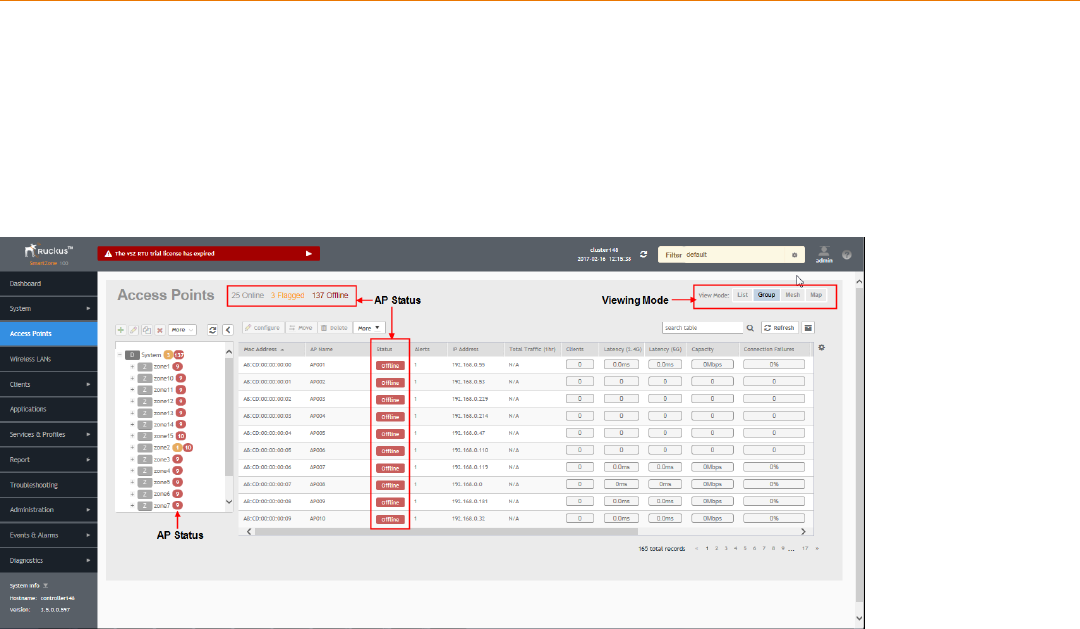Open Troubleshooting in the sidebar
Screen dimensions: 1080x629
tap(48, 485)
